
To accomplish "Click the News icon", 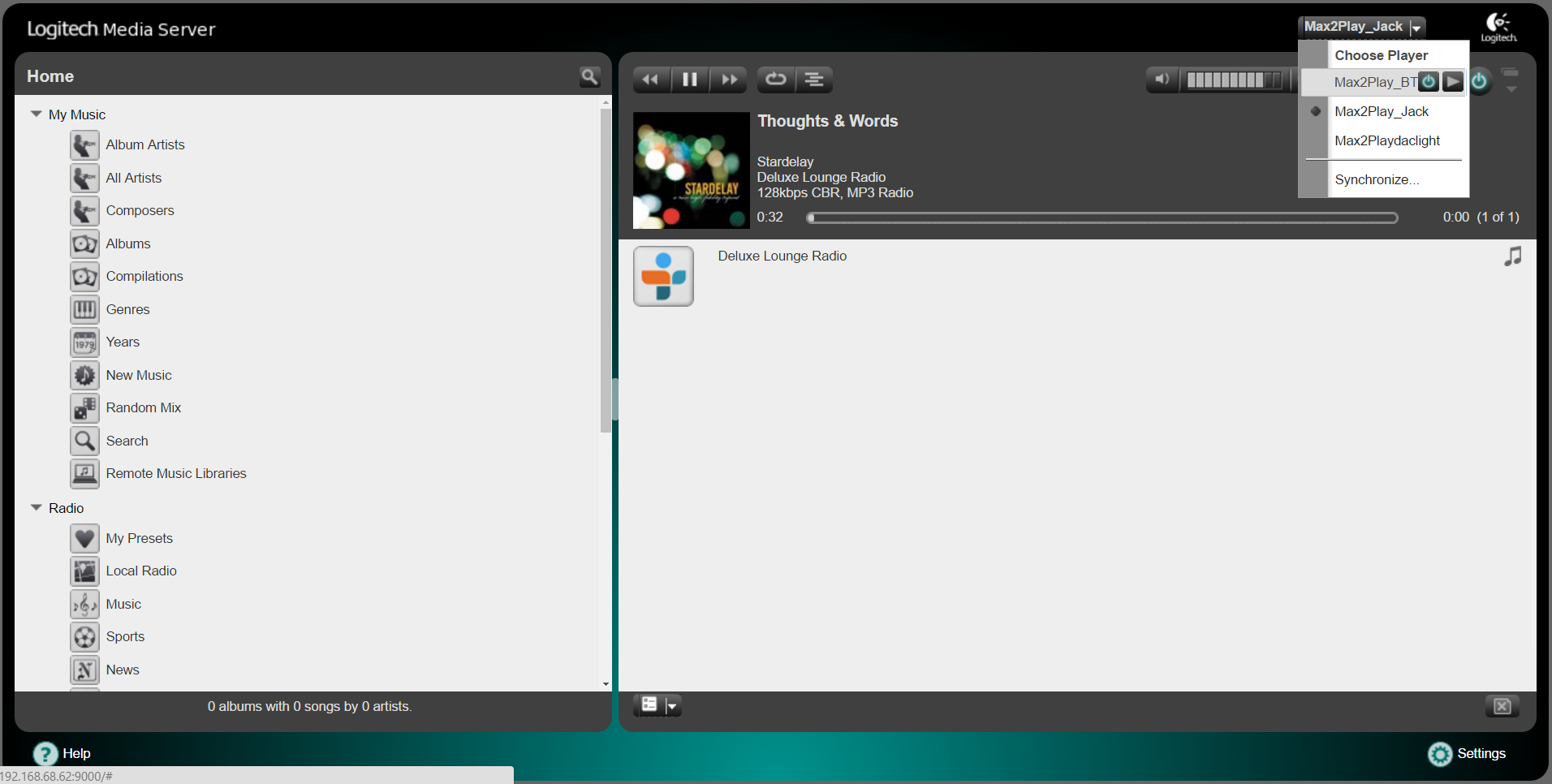I will [x=84, y=670].
